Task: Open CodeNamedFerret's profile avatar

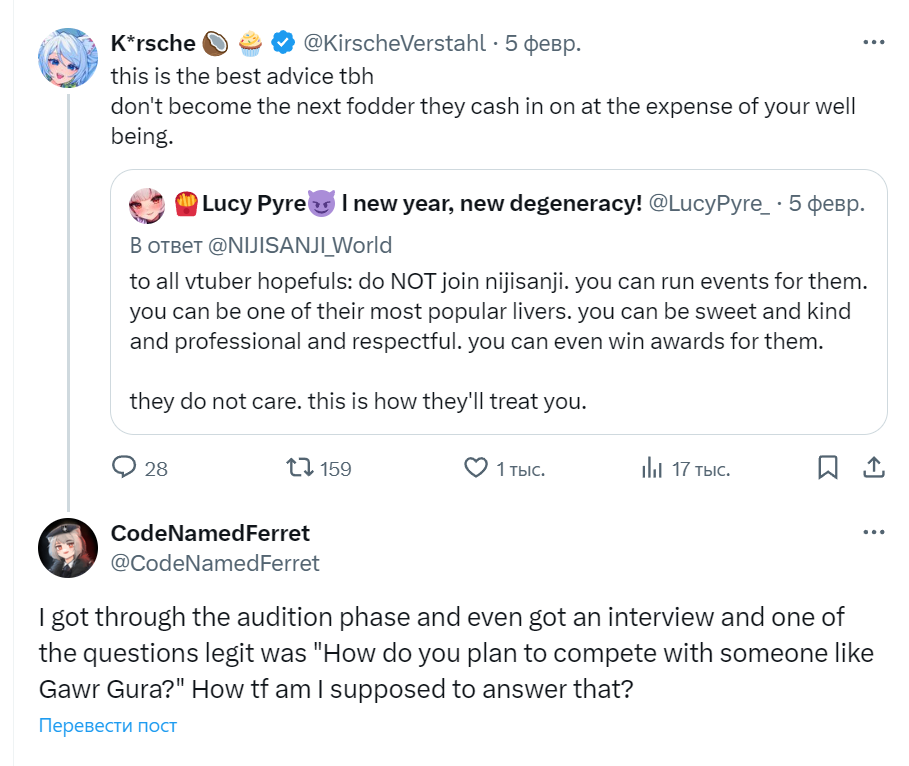Action: 66,548
